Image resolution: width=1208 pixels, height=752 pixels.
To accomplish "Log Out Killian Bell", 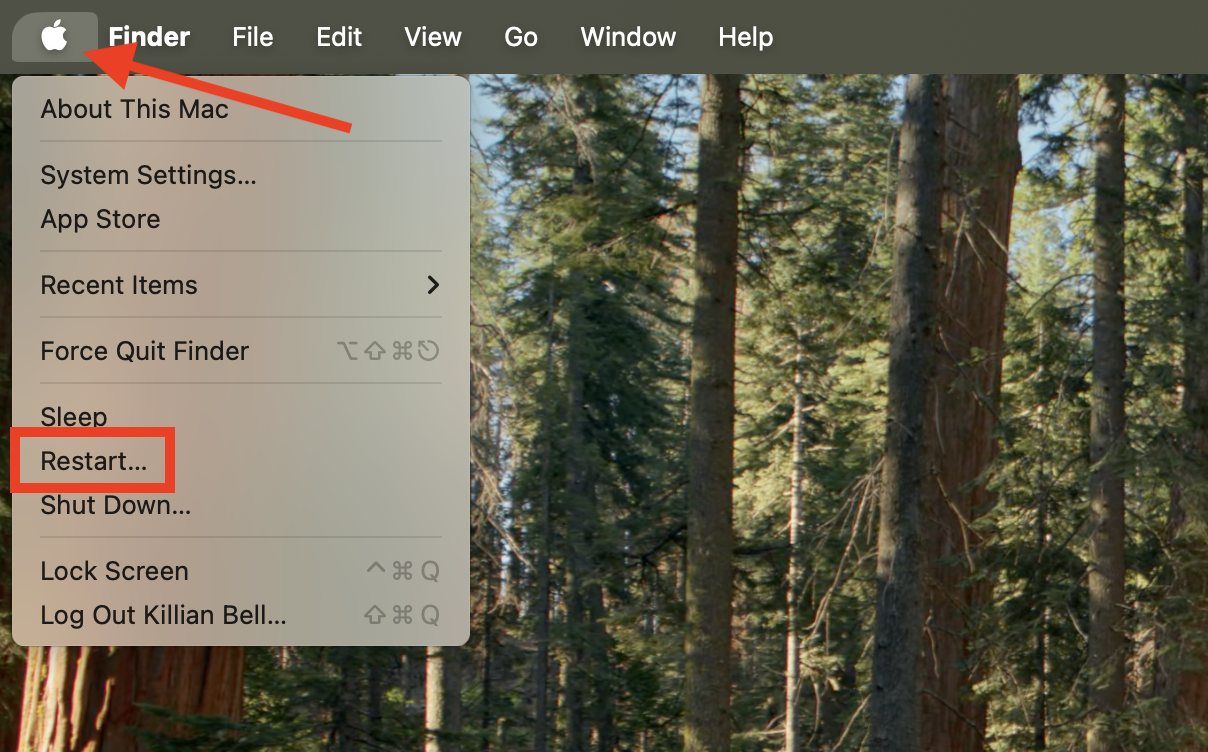I will pos(164,615).
